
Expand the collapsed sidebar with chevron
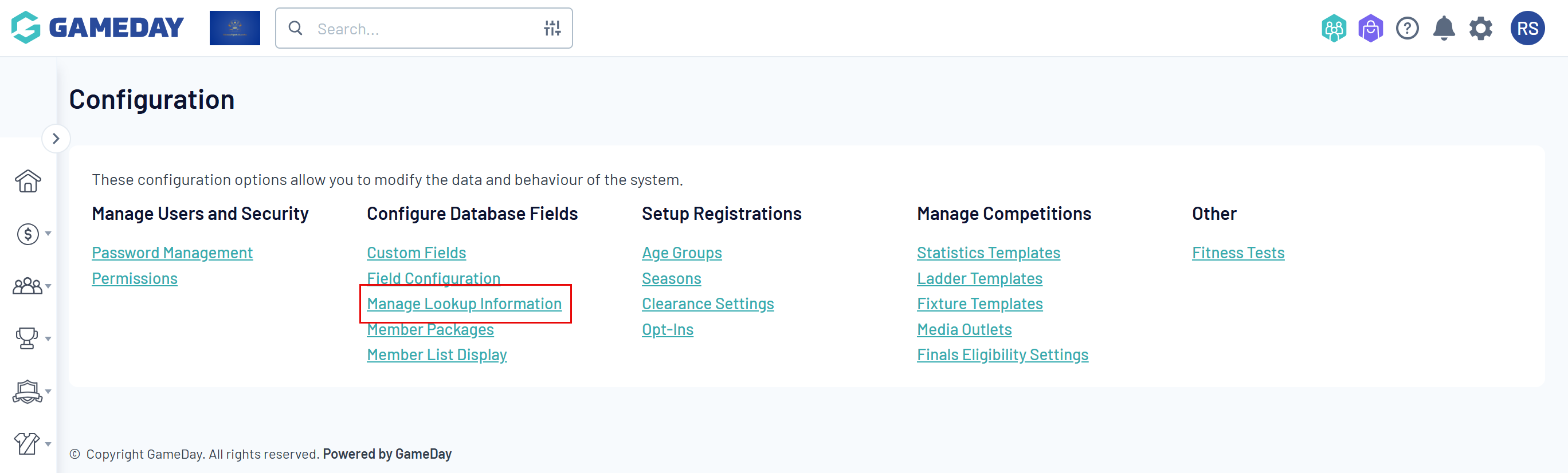56,139
